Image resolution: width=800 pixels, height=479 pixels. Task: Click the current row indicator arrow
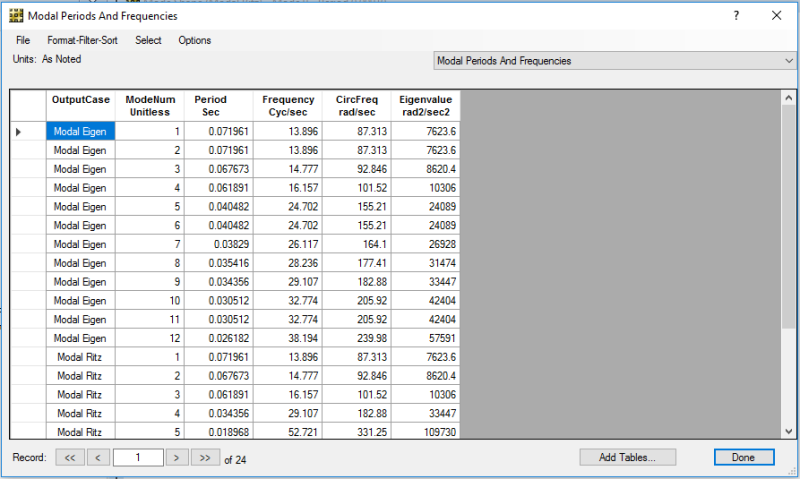(x=18, y=132)
